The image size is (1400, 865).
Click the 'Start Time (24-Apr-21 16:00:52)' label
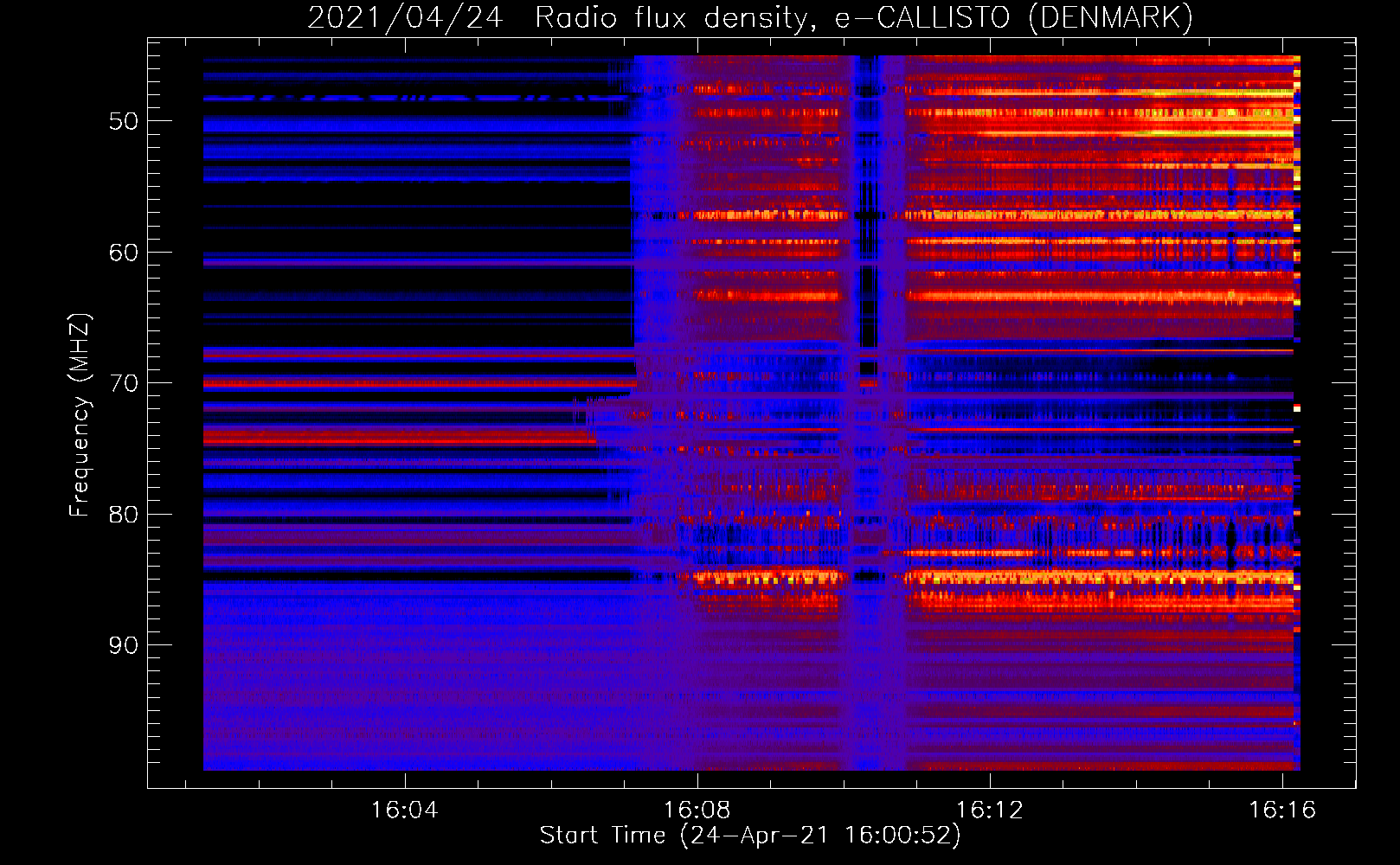pos(750,835)
